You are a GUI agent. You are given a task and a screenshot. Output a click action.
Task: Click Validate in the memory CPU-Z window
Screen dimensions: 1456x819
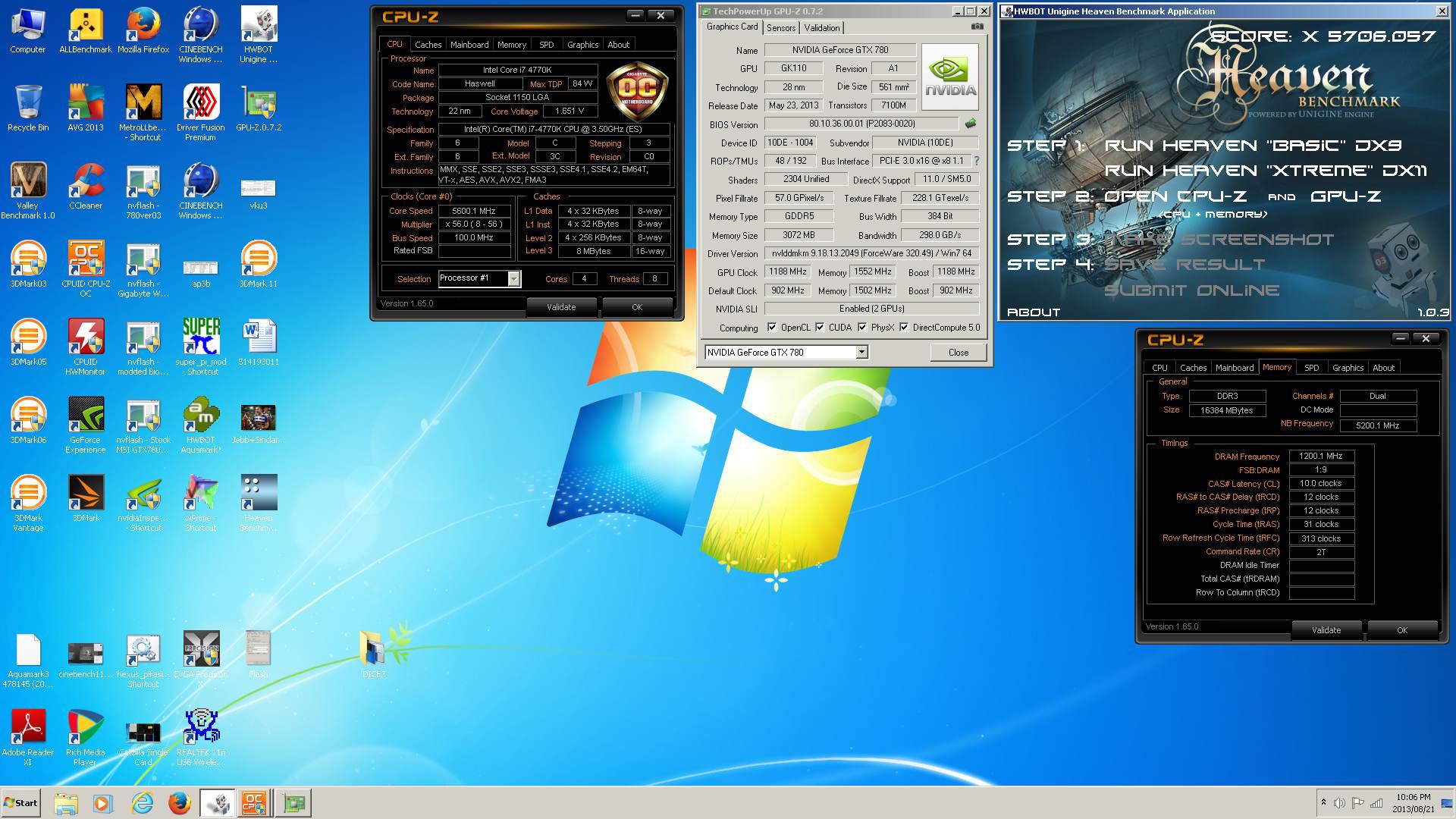[1326, 630]
